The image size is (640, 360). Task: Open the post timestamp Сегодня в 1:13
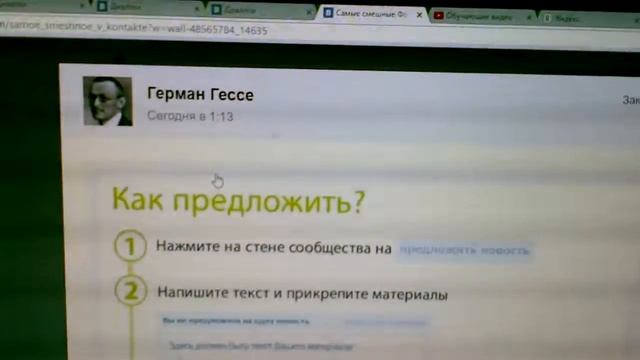tap(190, 116)
